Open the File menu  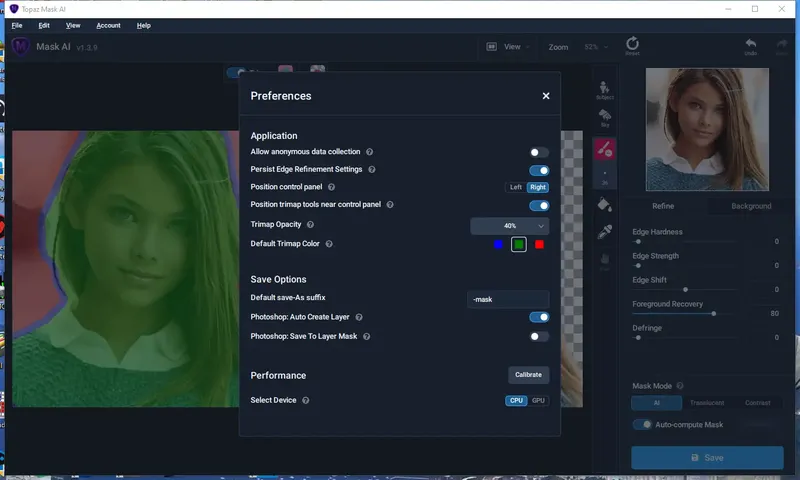pos(17,26)
